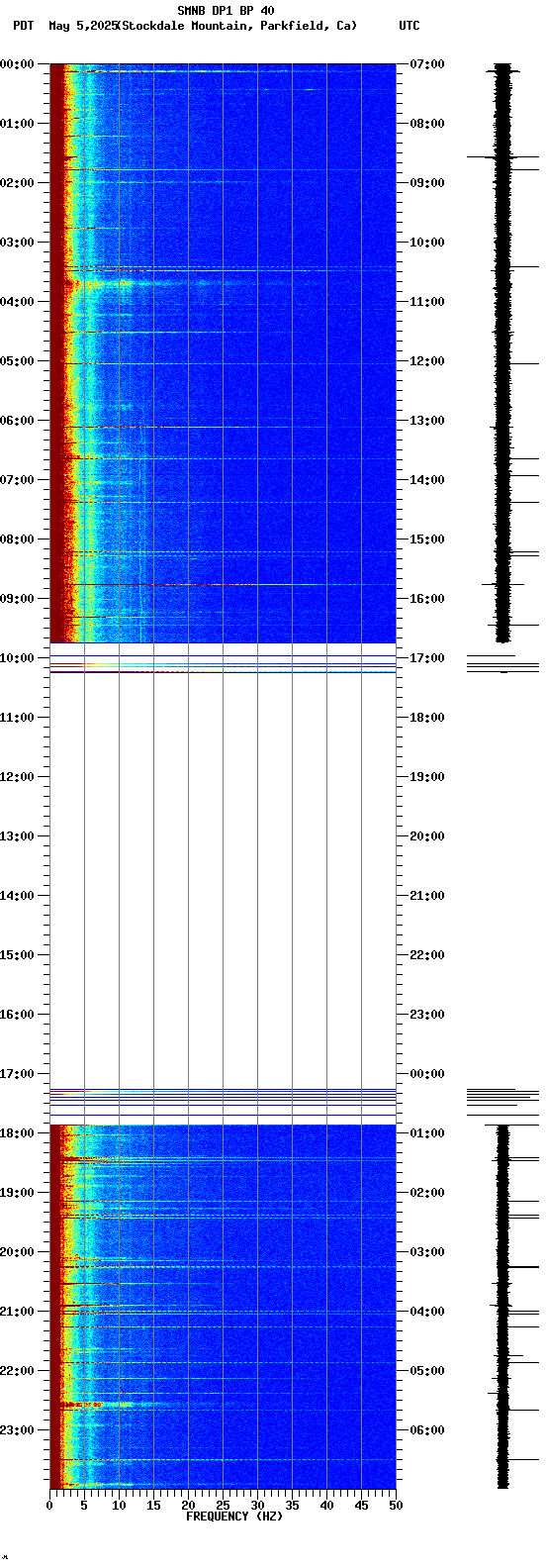The width and height of the screenshot is (546, 1568).
Task: Click the PDT time label '01:00'
Action: (x=18, y=124)
